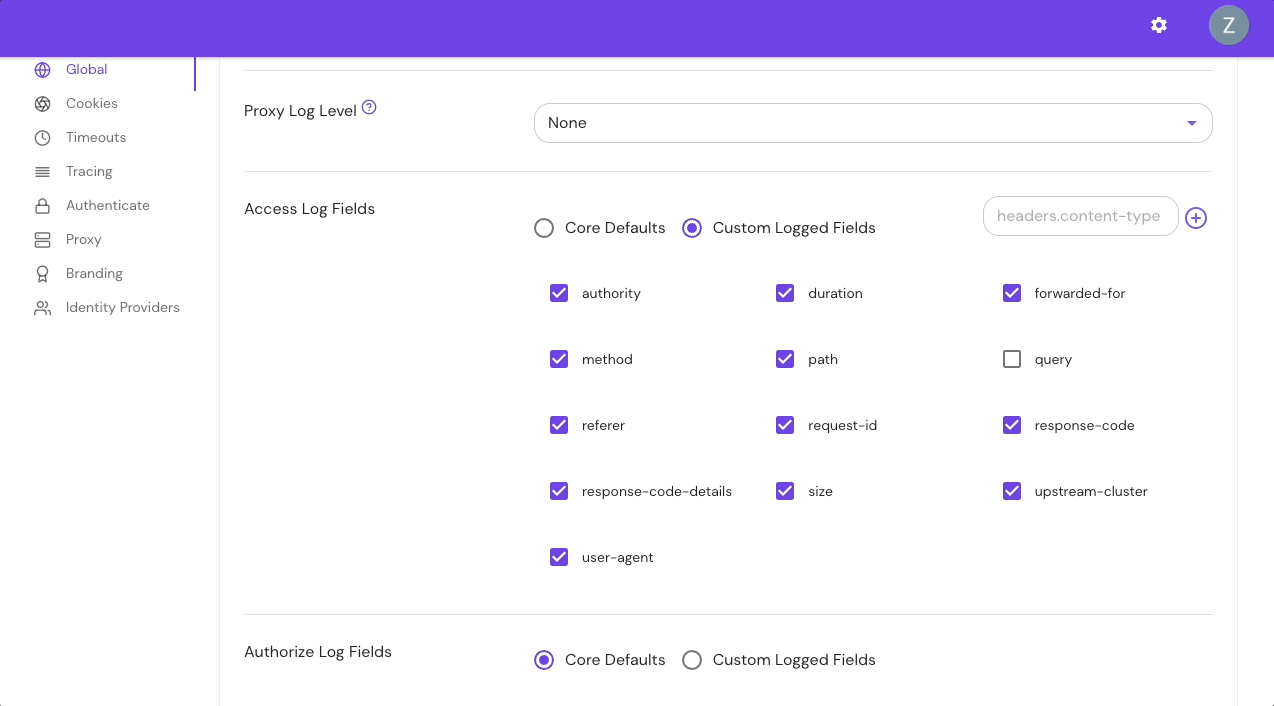
Task: Open the Identity Providers sidebar entry
Action: (122, 307)
